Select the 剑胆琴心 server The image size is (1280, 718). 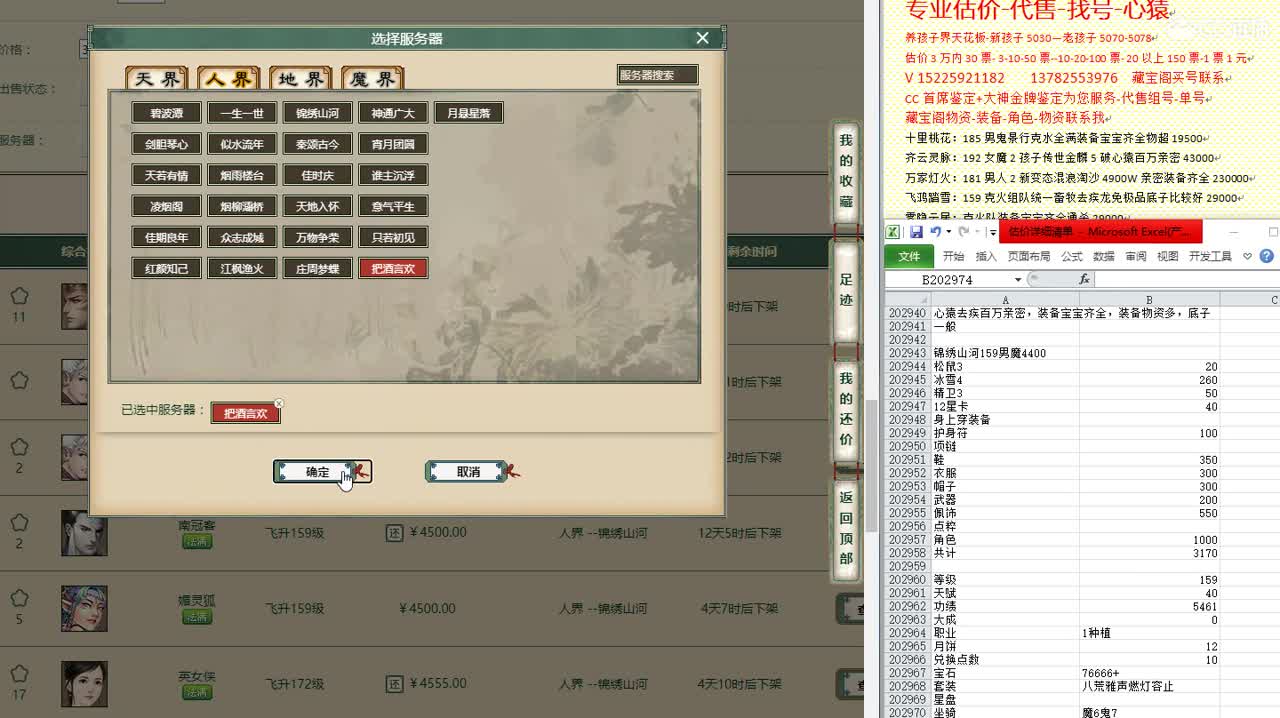coord(166,144)
